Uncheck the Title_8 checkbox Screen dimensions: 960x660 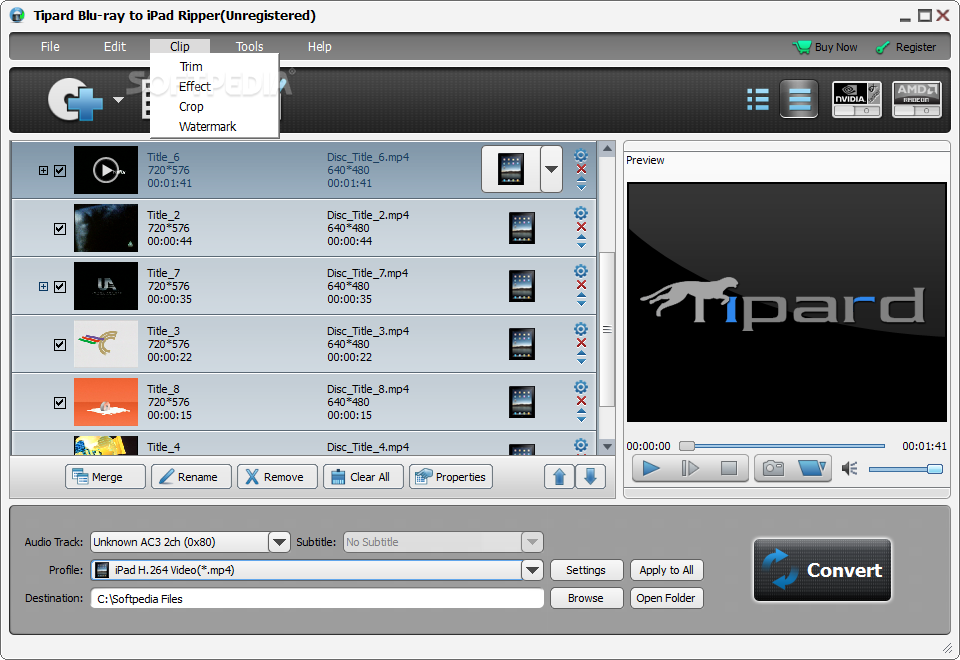60,403
